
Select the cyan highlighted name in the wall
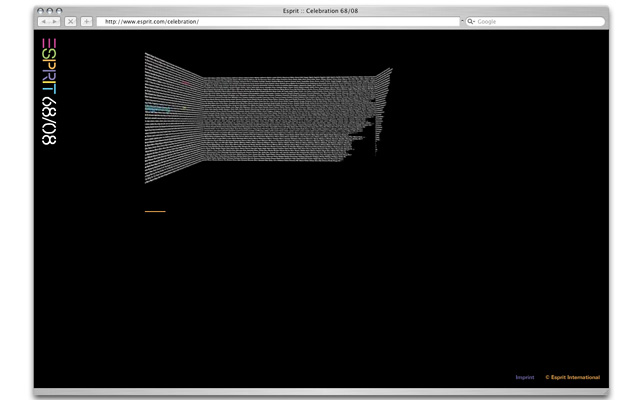(x=158, y=109)
